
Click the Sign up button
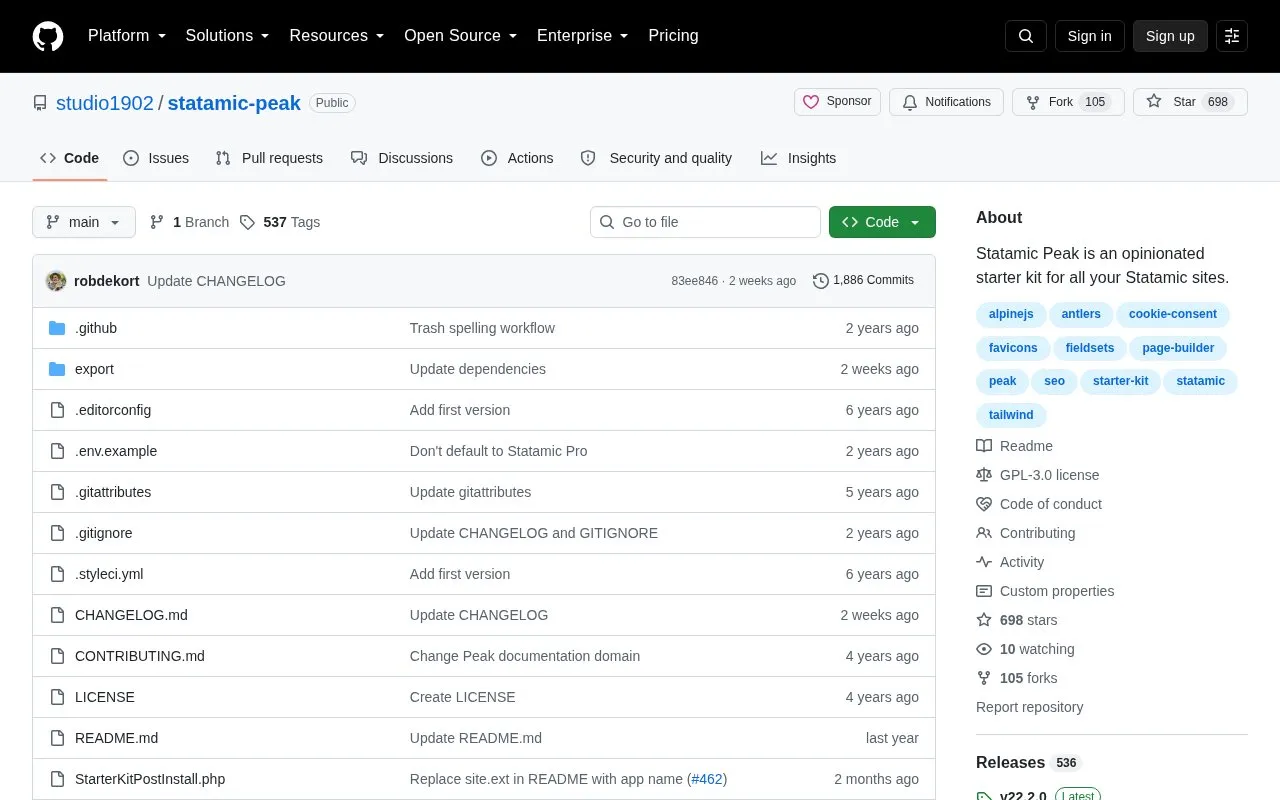tap(1170, 36)
